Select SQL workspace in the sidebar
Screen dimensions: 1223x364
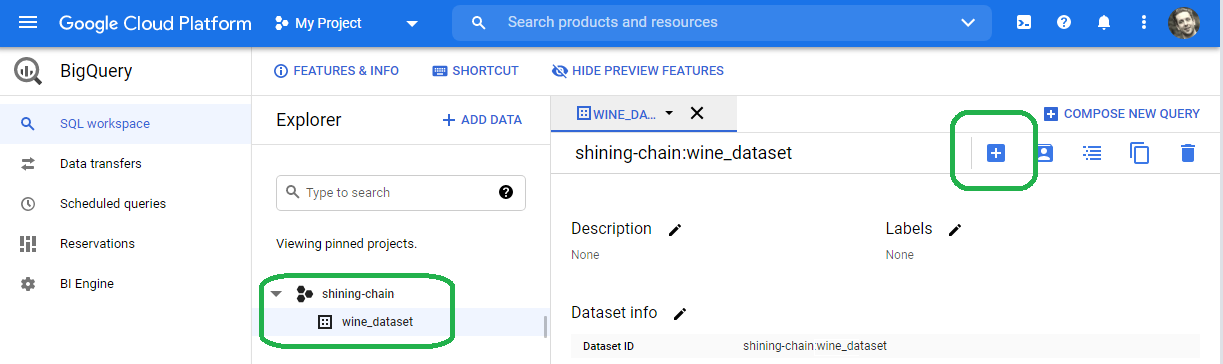tap(125, 124)
